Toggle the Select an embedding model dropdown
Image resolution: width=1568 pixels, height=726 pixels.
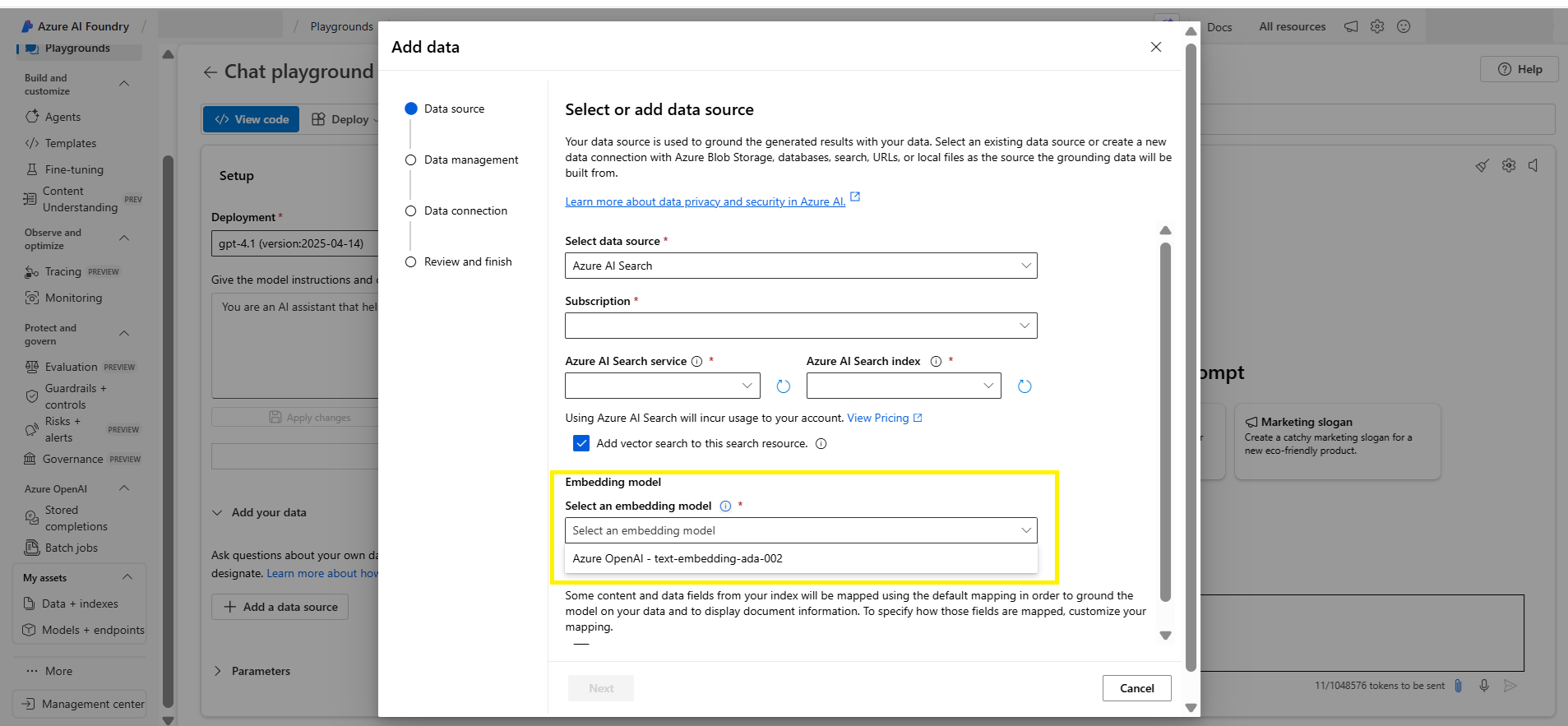click(x=801, y=530)
